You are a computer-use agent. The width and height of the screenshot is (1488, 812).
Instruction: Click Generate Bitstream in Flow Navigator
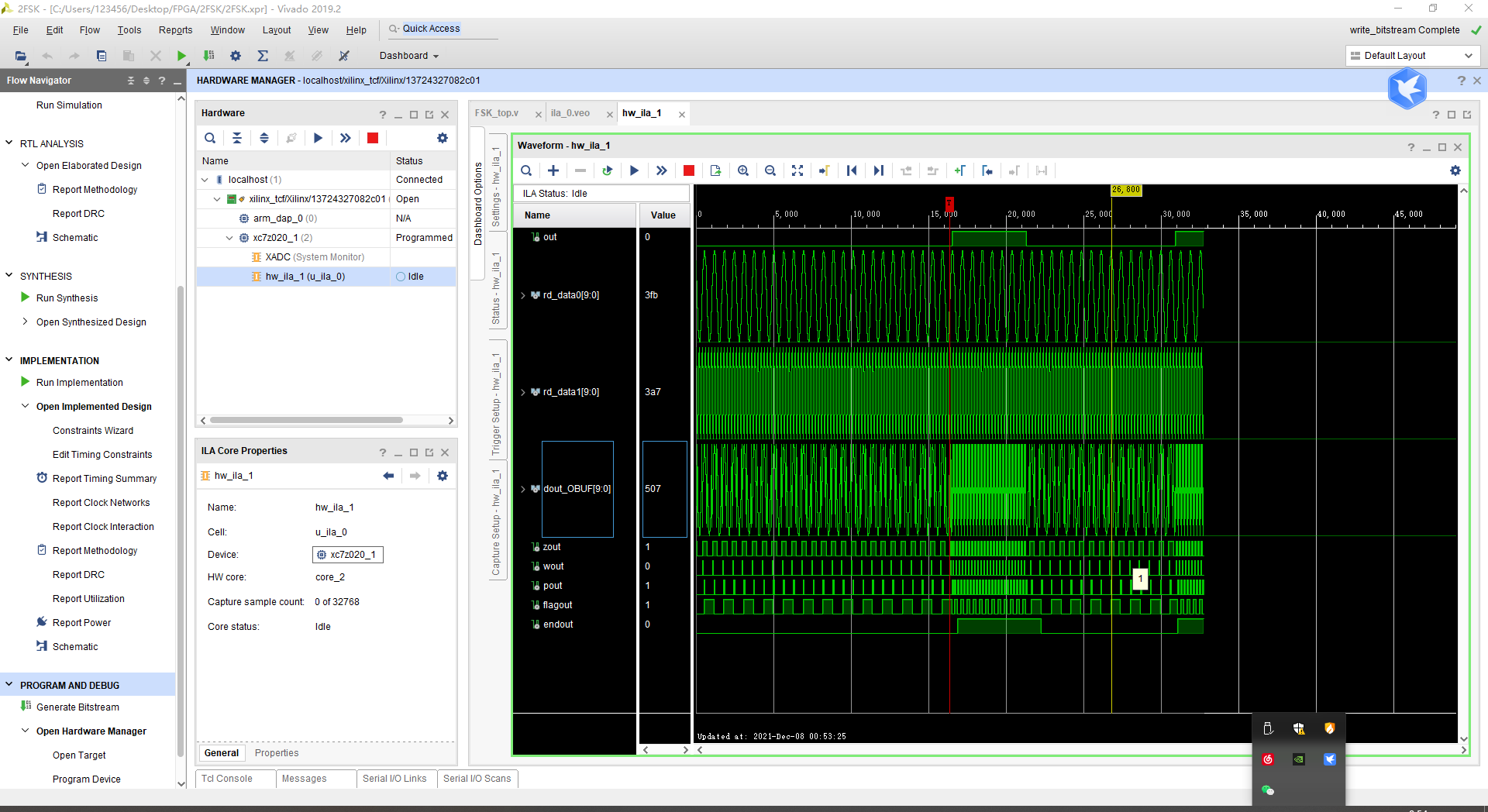tap(77, 707)
